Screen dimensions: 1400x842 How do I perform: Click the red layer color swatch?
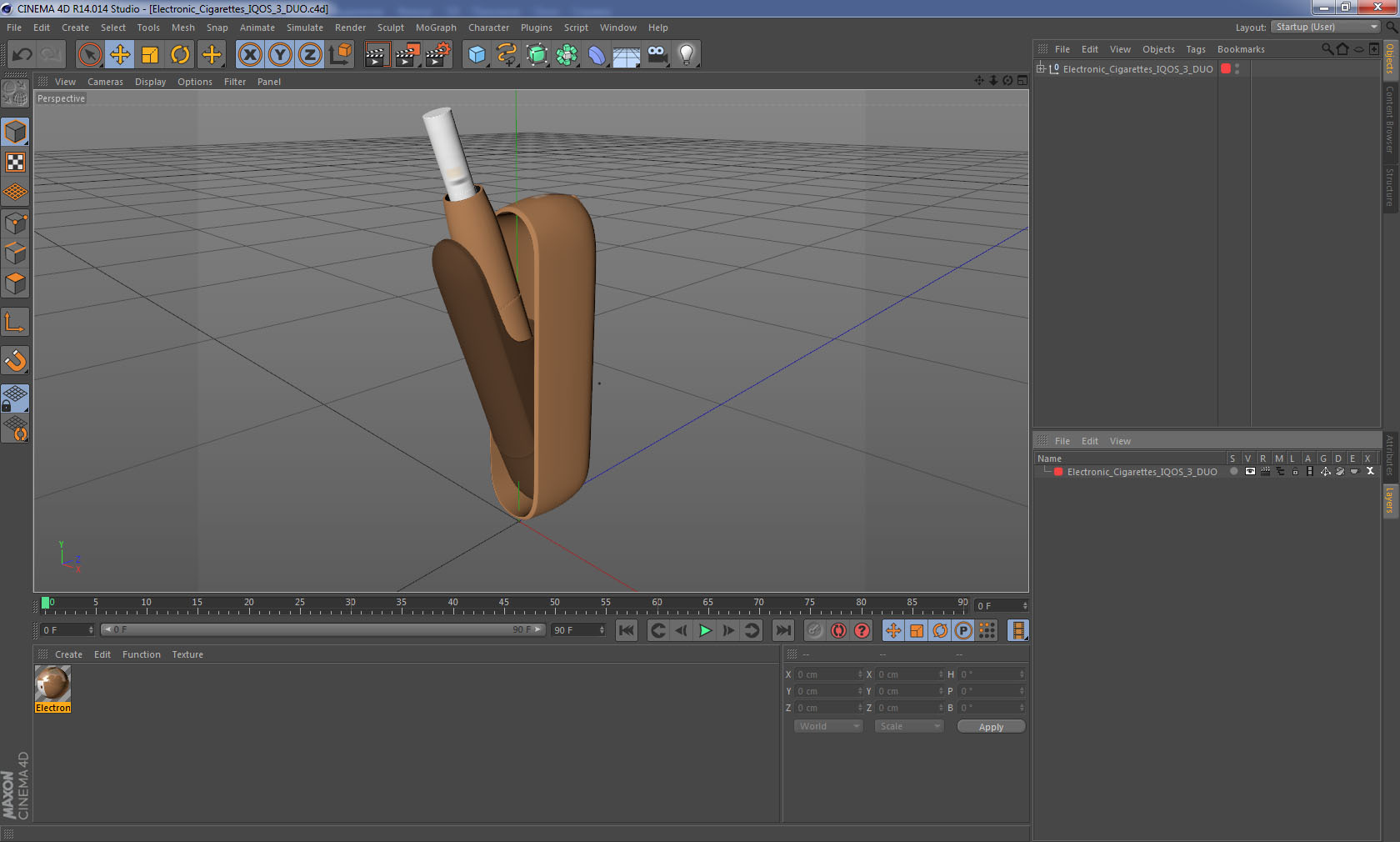point(1058,472)
